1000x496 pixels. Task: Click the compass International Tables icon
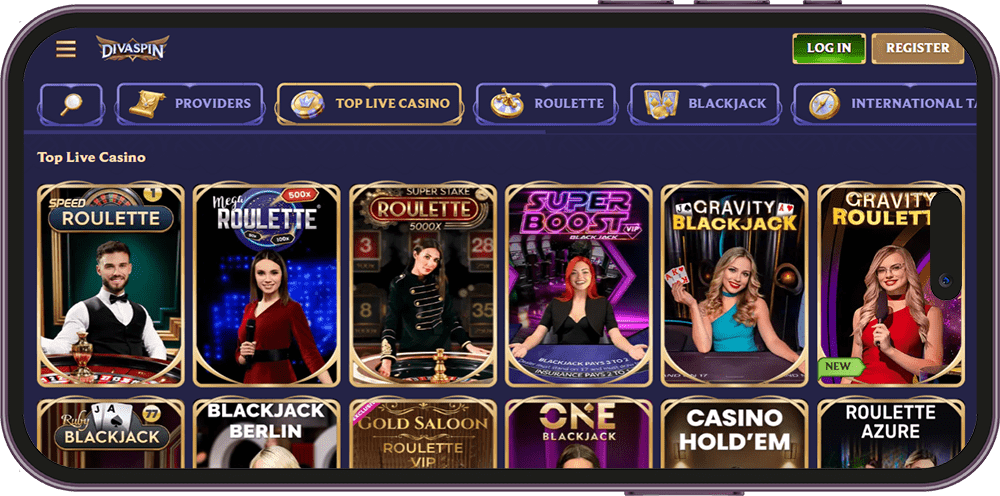(x=824, y=103)
